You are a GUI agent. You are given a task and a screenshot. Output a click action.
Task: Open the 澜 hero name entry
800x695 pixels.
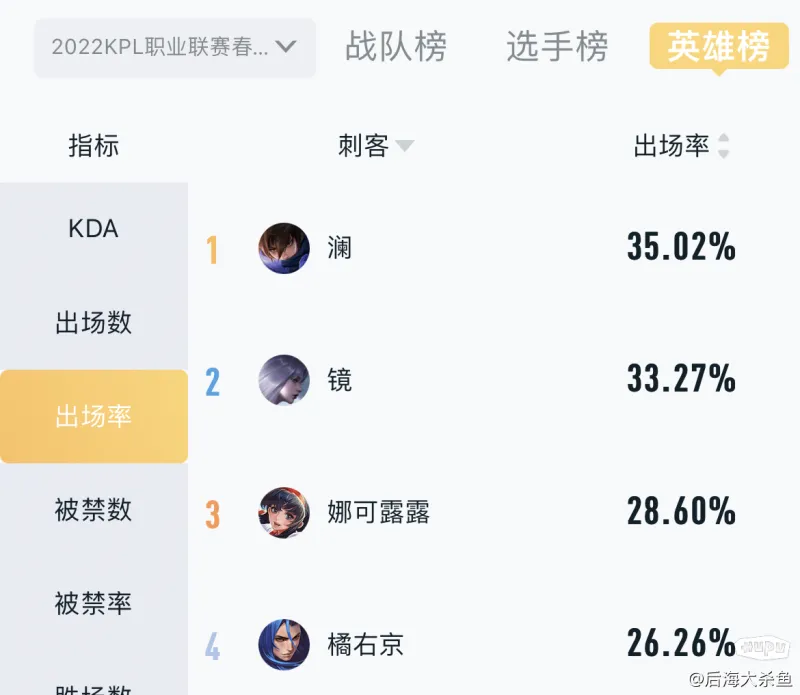[x=339, y=248]
